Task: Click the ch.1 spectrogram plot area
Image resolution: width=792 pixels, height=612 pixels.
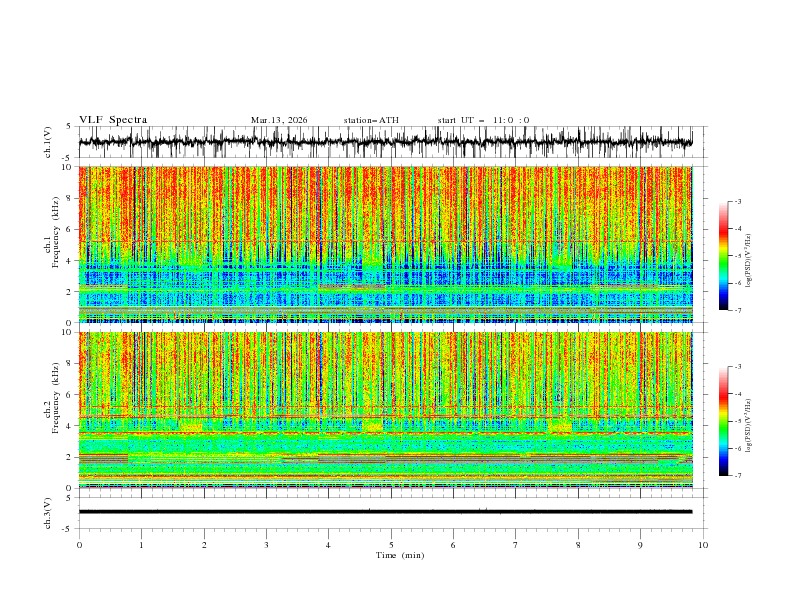Action: pyautogui.click(x=386, y=244)
